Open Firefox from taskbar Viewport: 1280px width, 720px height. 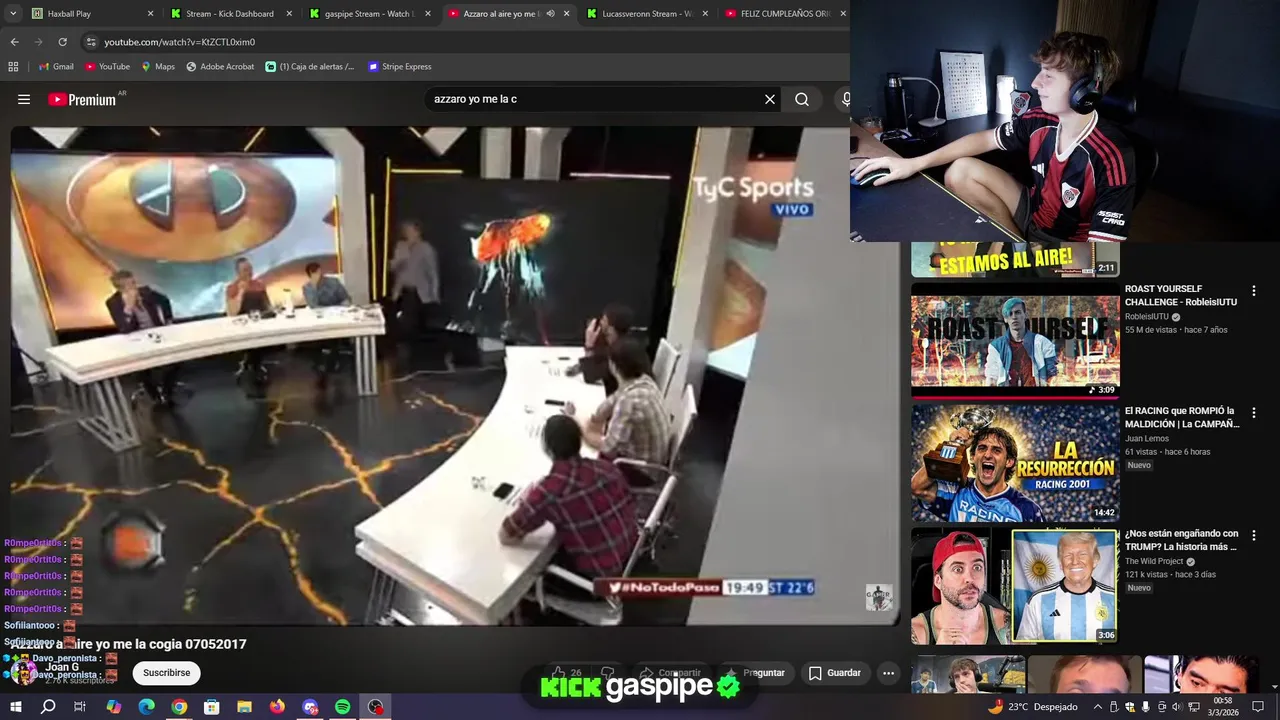277,707
